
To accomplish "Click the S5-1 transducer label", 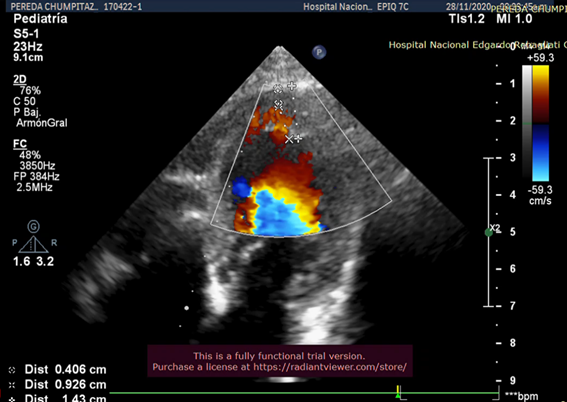I will tap(26, 34).
